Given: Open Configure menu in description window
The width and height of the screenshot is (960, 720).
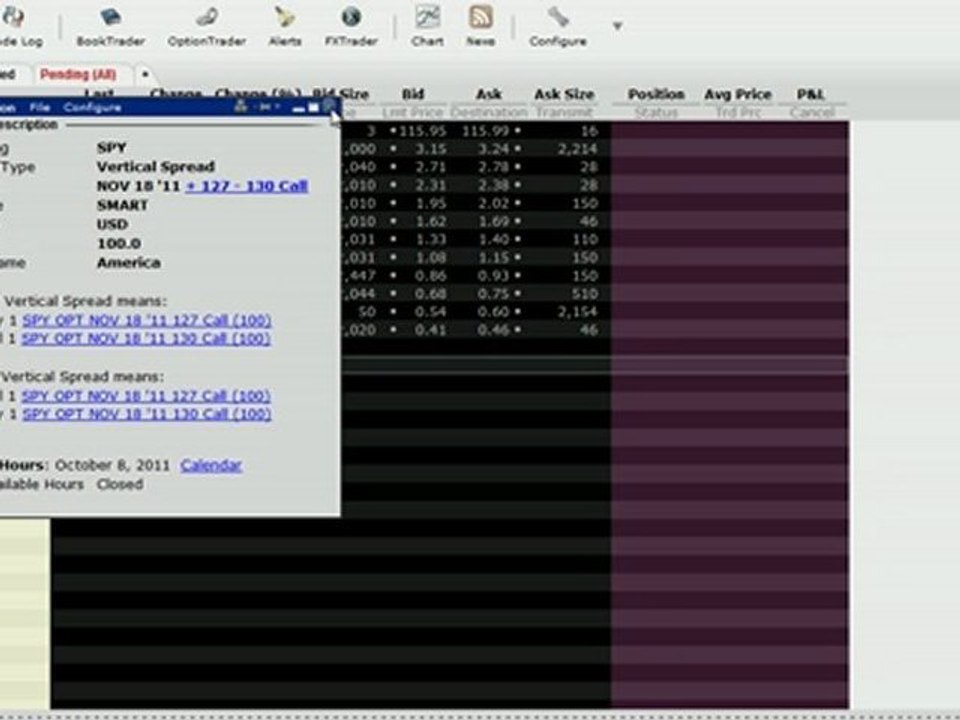Looking at the screenshot, I should click(92, 107).
